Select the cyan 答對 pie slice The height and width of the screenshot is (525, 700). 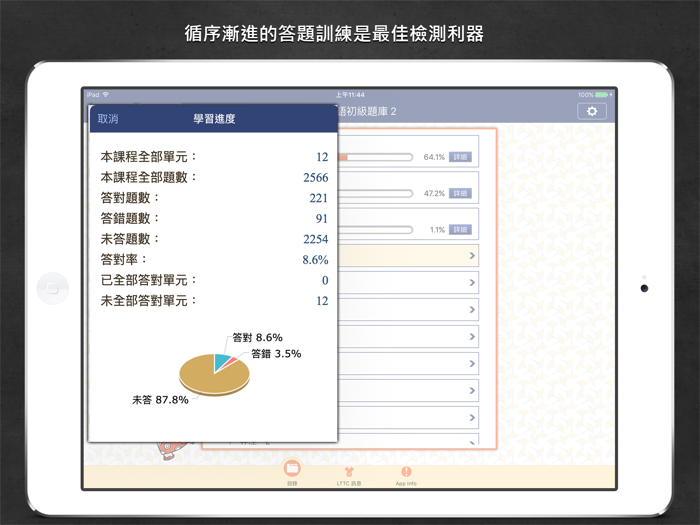tap(221, 362)
